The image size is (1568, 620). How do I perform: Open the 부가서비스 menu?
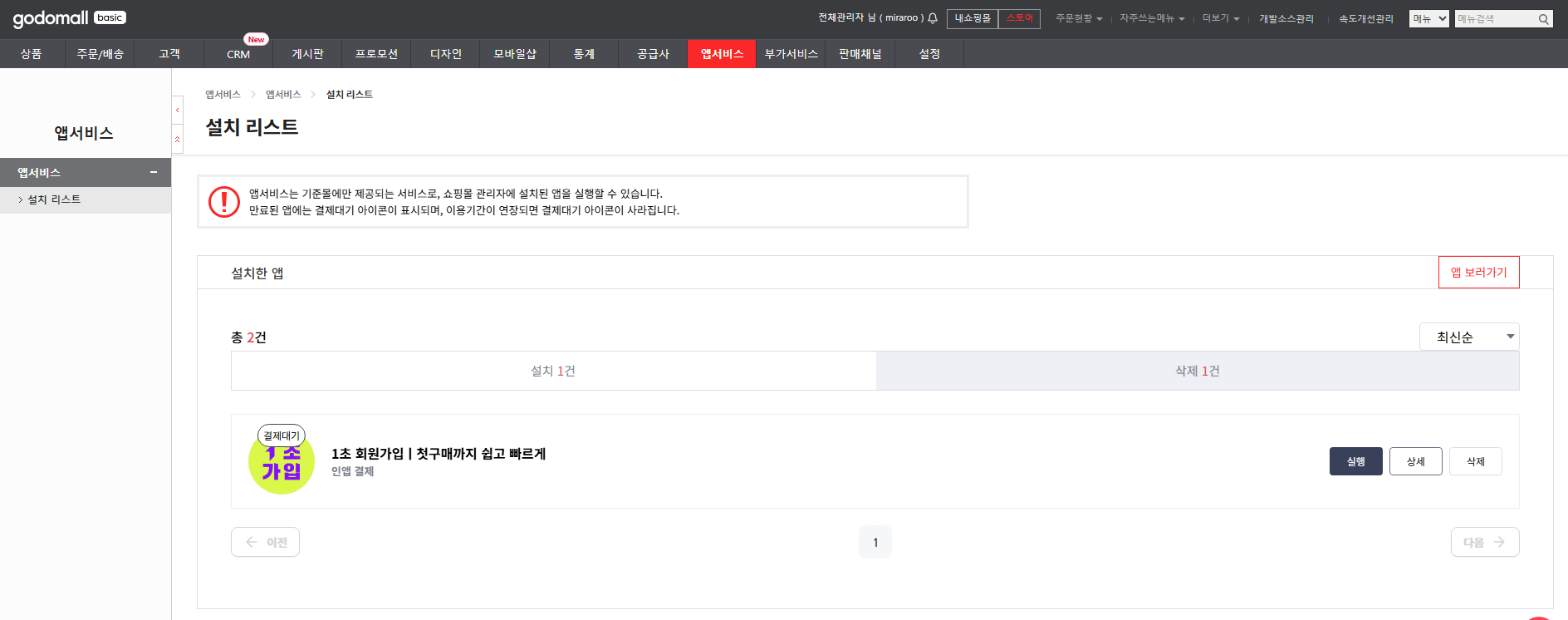tap(791, 53)
